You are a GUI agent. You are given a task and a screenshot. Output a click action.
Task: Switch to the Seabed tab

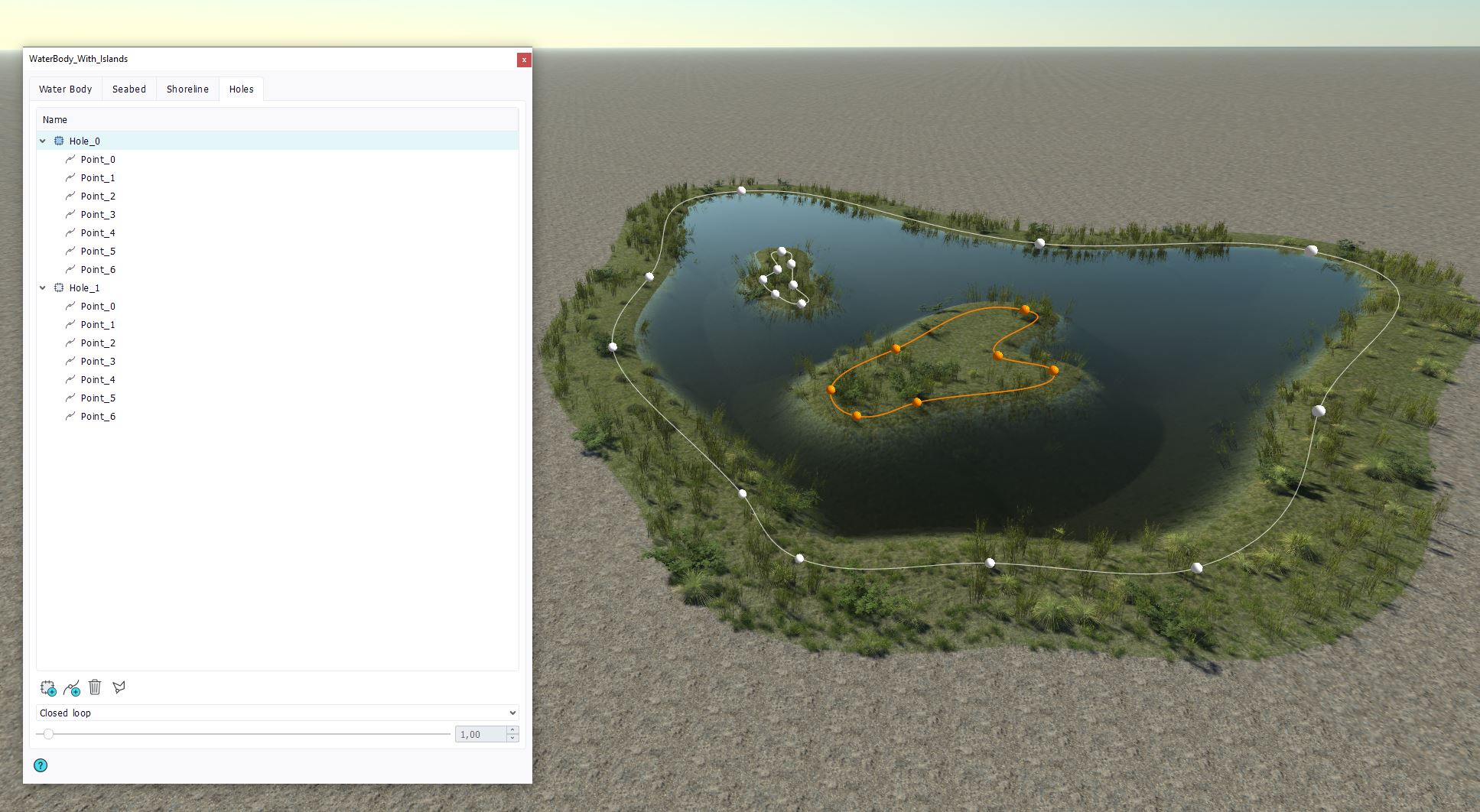tap(128, 89)
